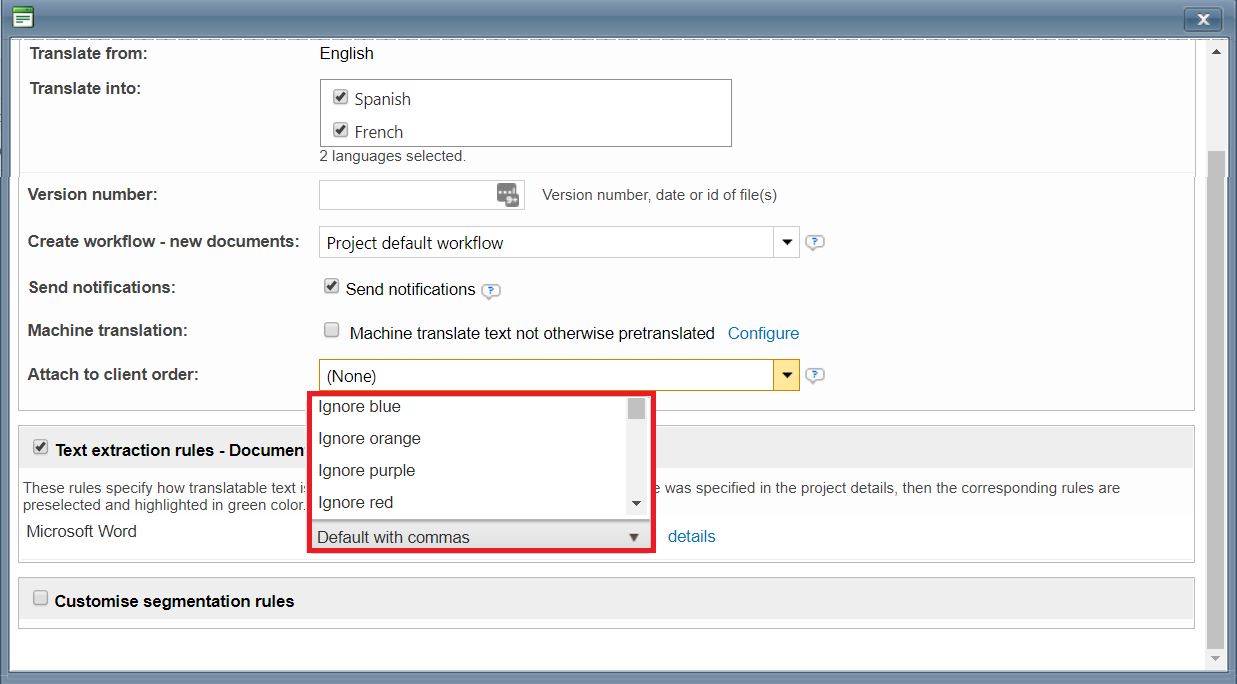Click help icon beside client order dropdown
The image size is (1237, 684).
tap(815, 376)
